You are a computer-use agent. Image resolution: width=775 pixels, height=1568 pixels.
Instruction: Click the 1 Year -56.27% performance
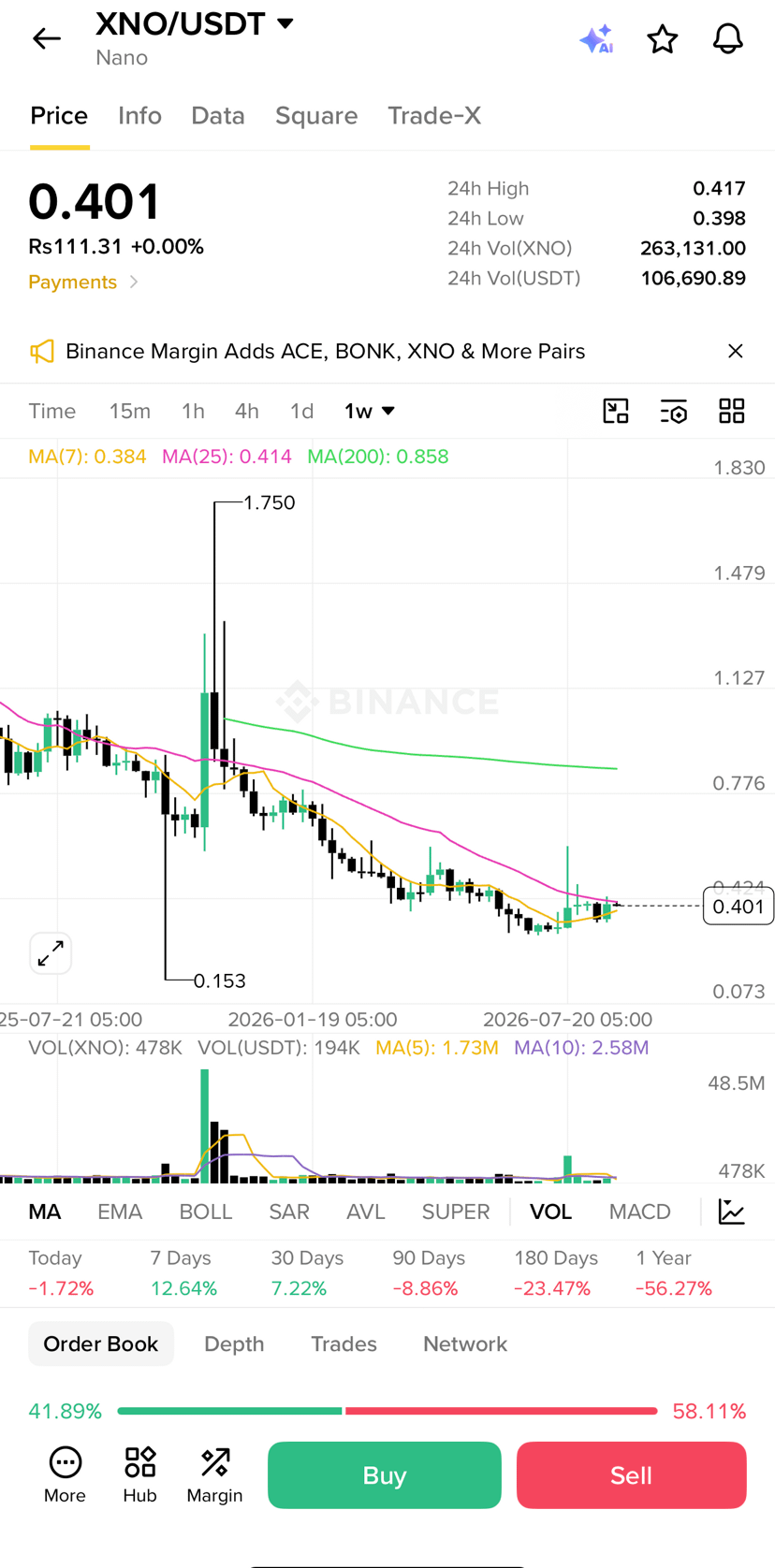point(674,1273)
